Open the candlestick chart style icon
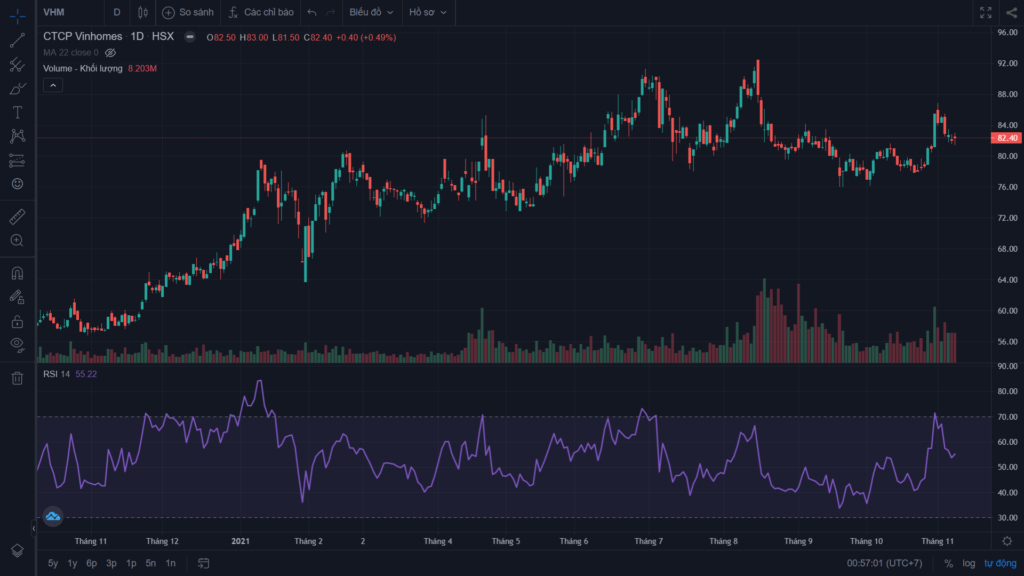The image size is (1024, 576). (x=143, y=12)
